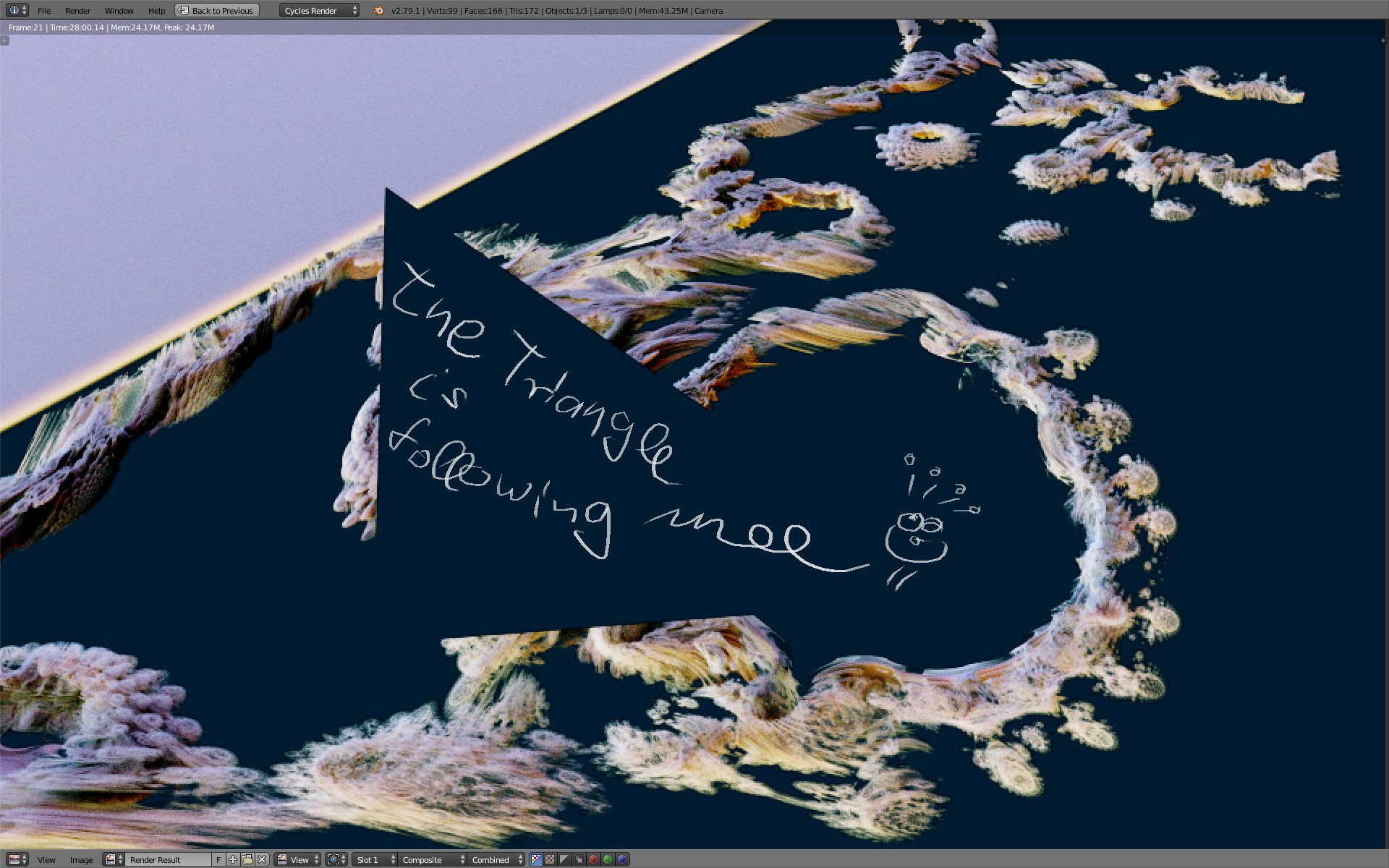Open the image editor type selector
1389x868 pixels.
(x=17, y=859)
